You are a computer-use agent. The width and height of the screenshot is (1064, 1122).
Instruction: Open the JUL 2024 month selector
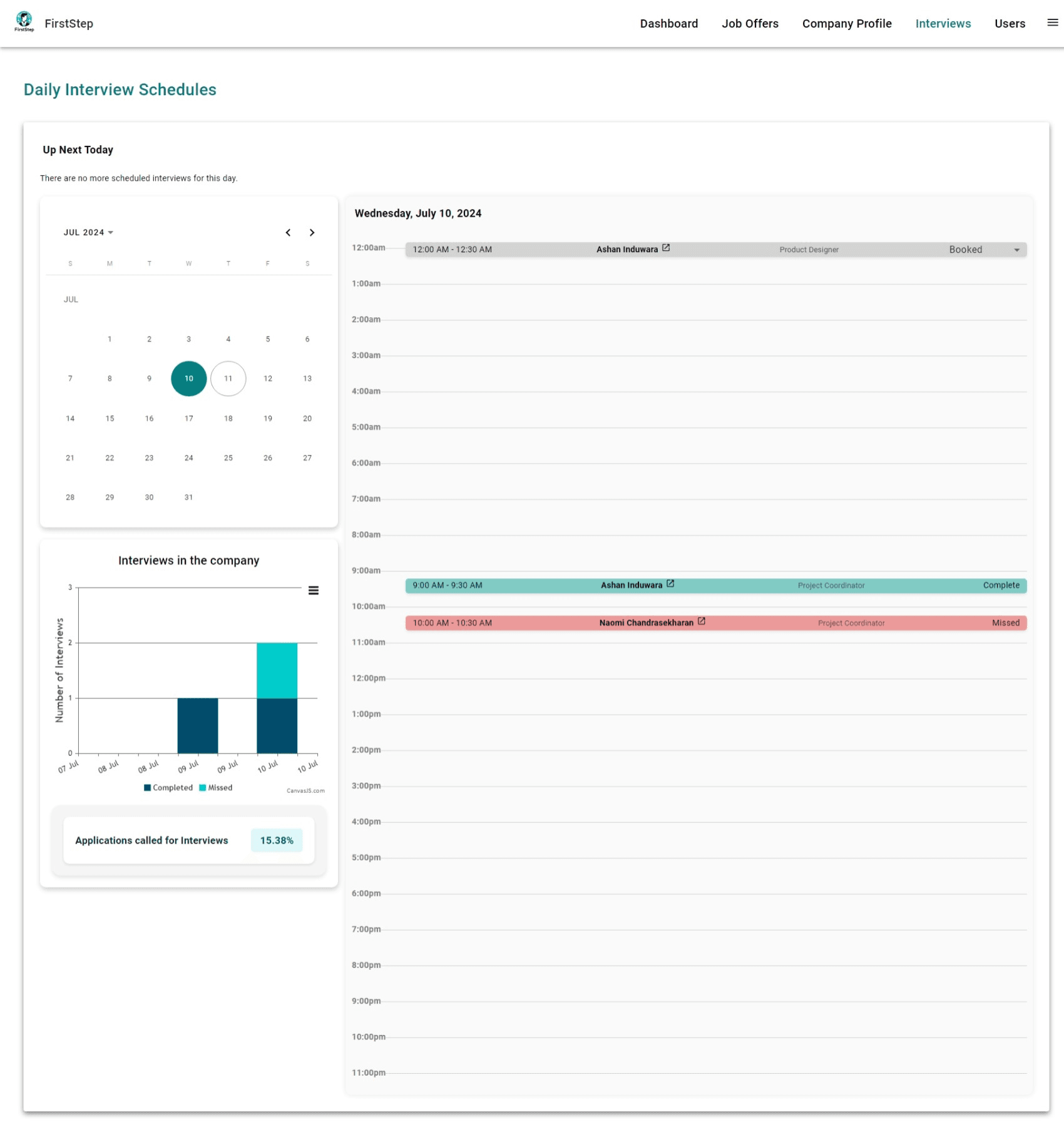pyautogui.click(x=88, y=232)
